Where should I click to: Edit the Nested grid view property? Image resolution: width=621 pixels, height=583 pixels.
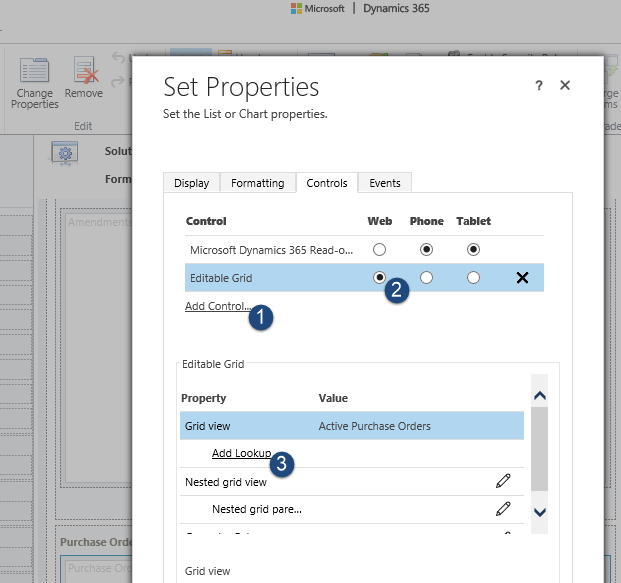pos(503,481)
